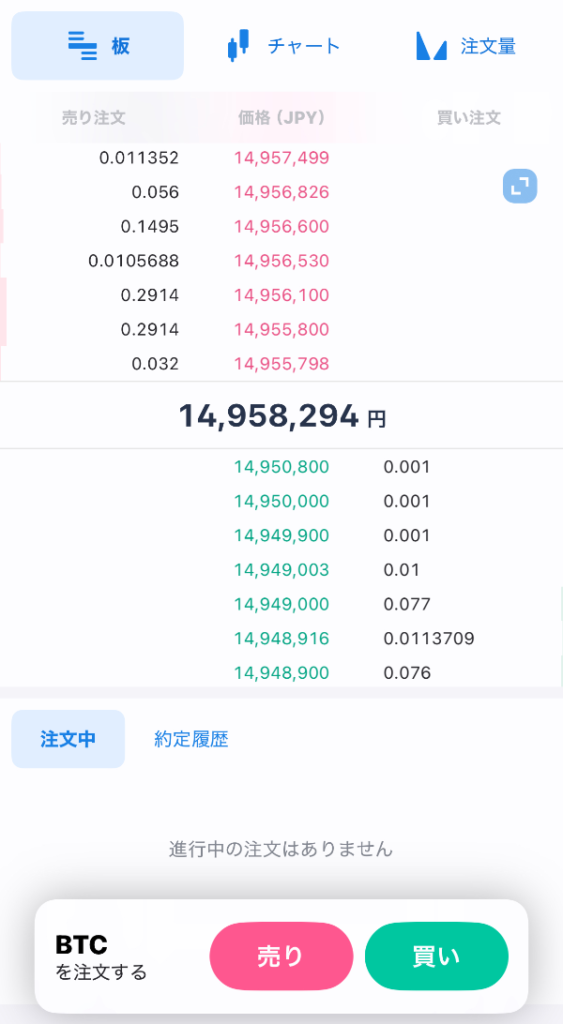Pick ask price 14,956,530 row
Screen dimensions: 563x1024
click(282, 261)
